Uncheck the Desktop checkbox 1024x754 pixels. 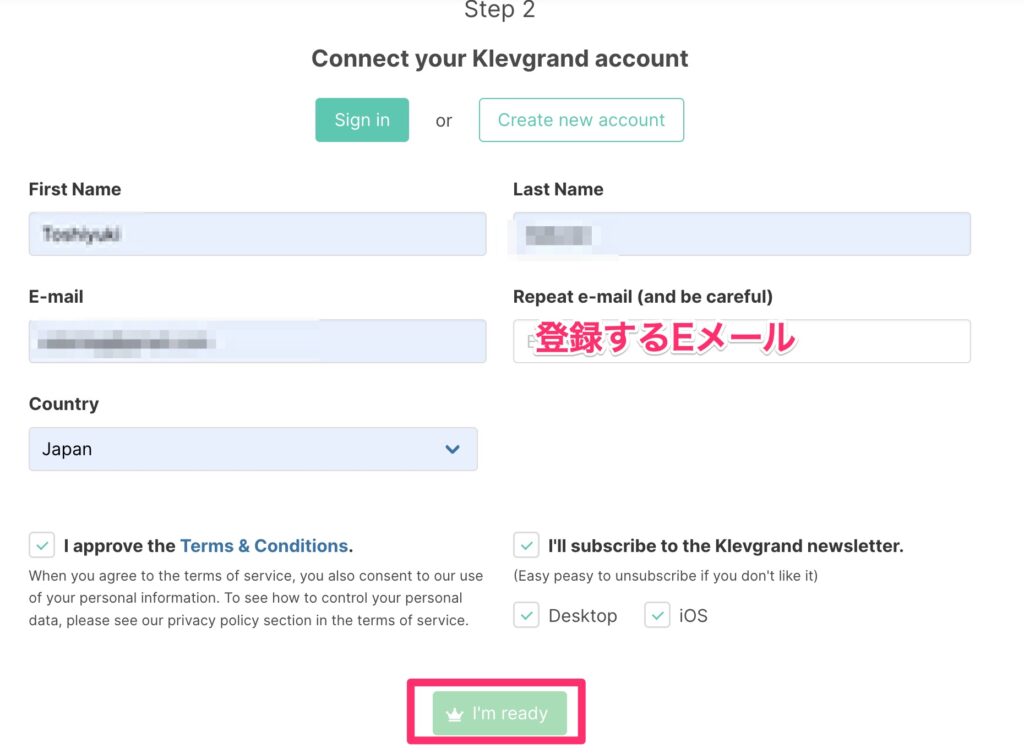[526, 616]
